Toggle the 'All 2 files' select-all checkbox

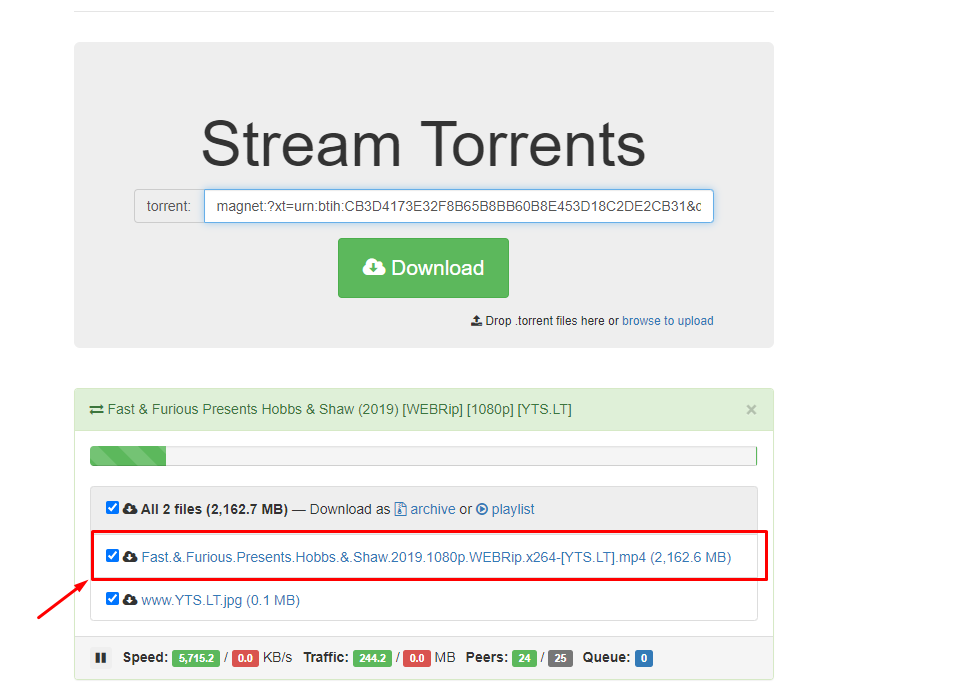pos(112,507)
